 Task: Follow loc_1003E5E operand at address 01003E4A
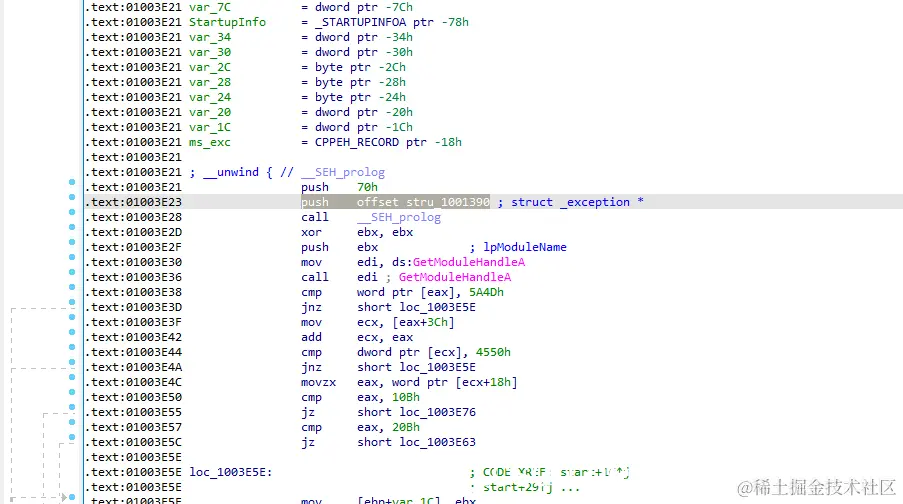[x=438, y=367]
